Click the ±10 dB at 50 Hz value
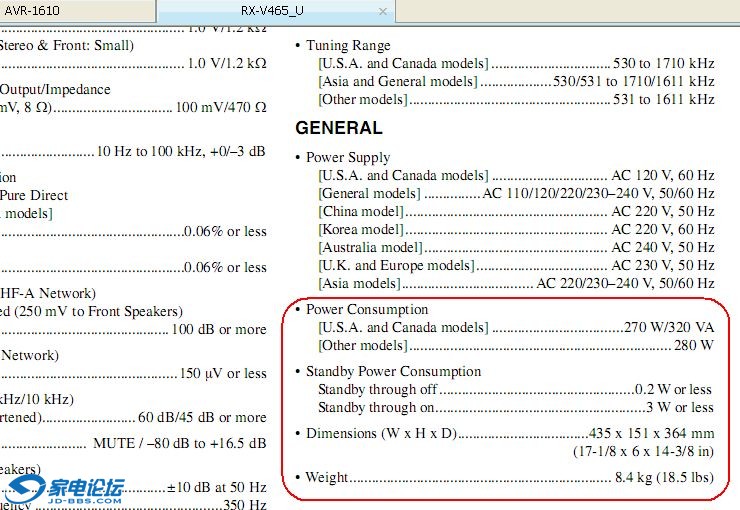 click(217, 487)
